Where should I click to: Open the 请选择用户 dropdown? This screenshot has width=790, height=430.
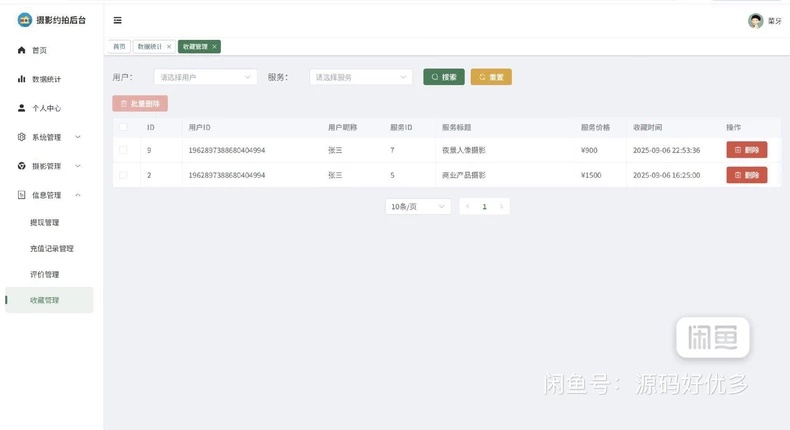pyautogui.click(x=205, y=77)
